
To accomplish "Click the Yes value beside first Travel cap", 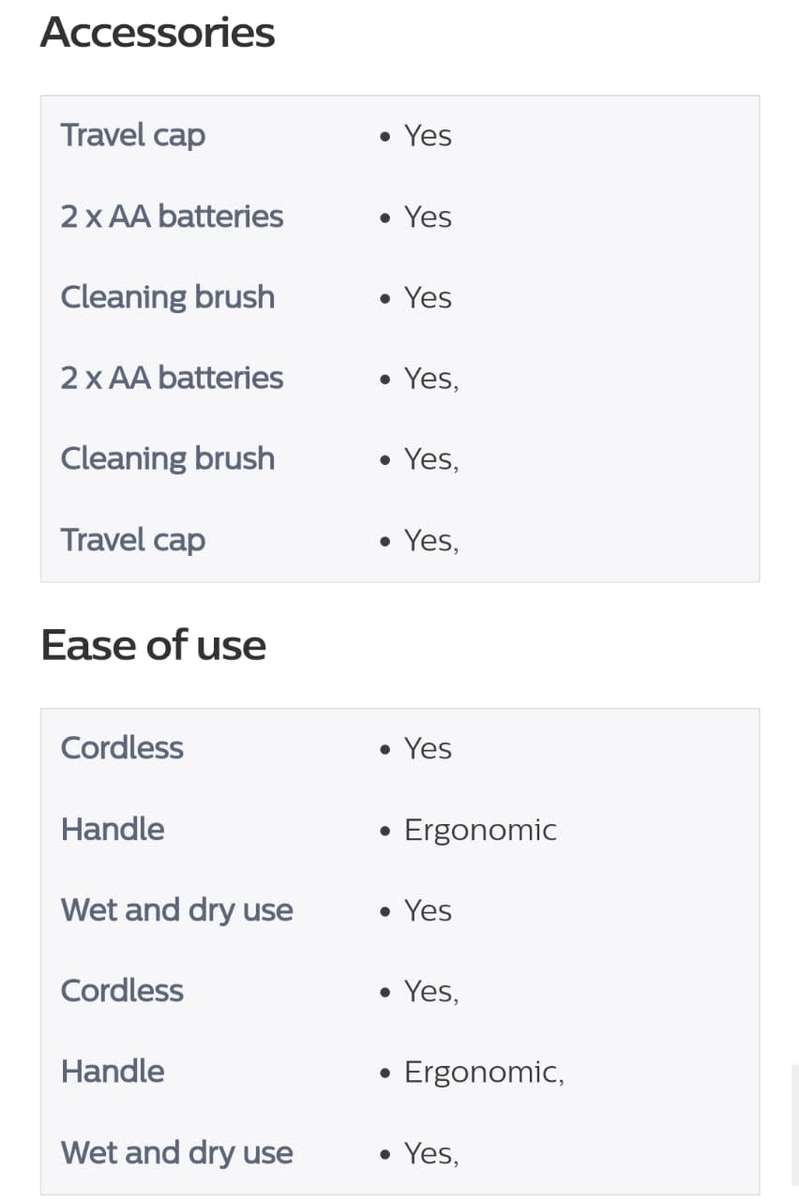I will pos(427,136).
